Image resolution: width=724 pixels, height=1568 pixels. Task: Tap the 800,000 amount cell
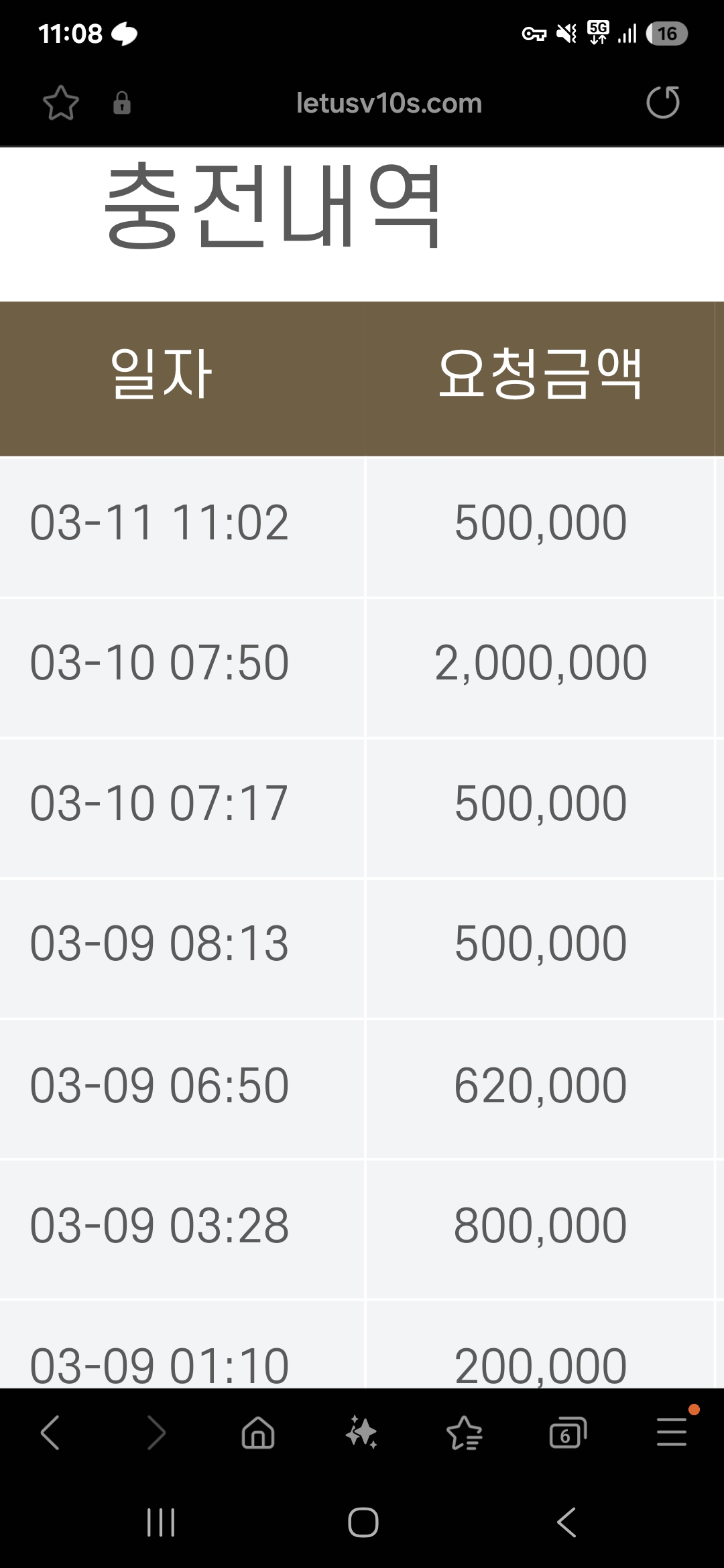(x=540, y=1226)
